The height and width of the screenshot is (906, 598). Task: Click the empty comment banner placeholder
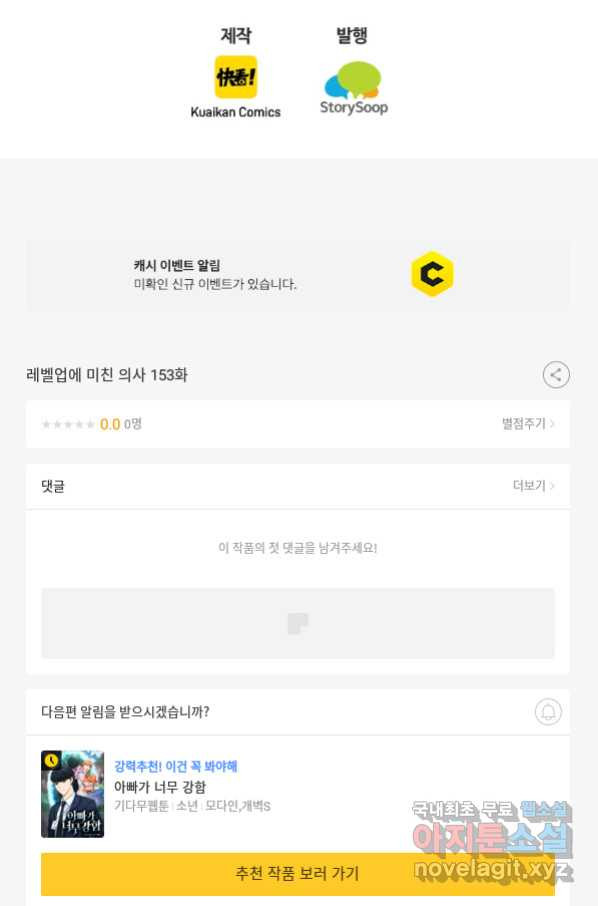(x=298, y=623)
